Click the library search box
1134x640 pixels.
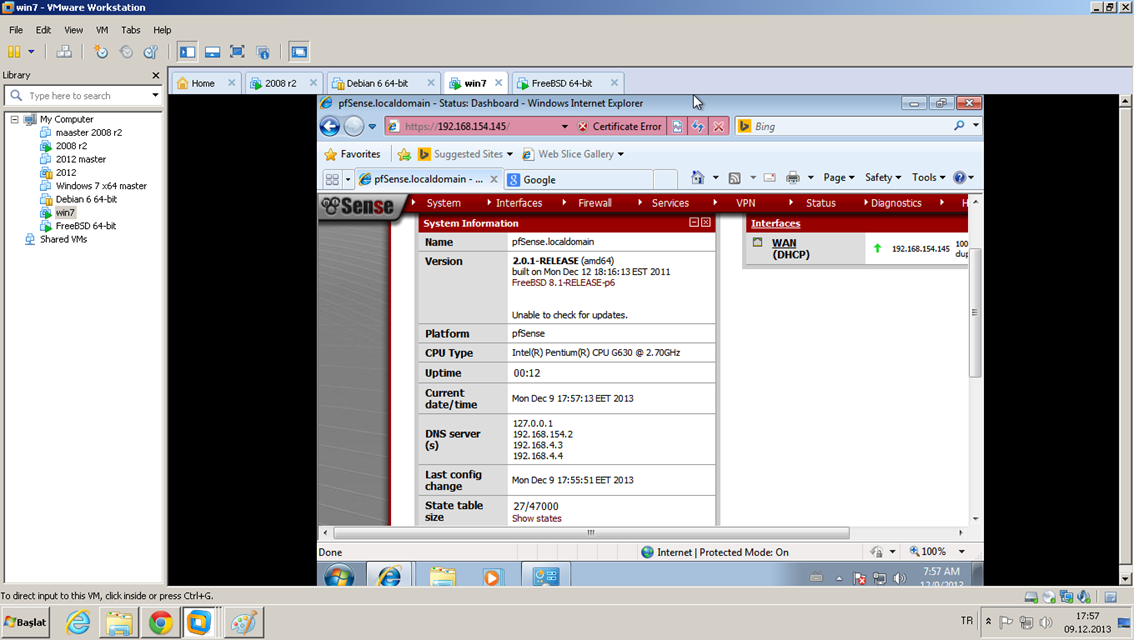[x=83, y=95]
